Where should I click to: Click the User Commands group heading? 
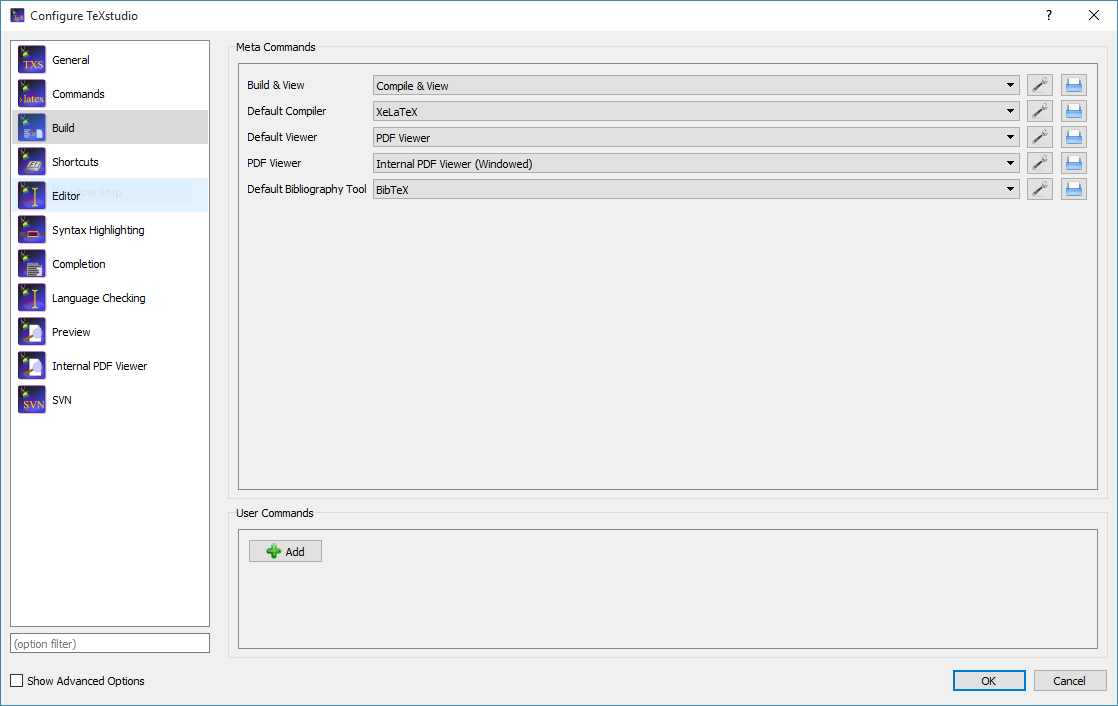pyautogui.click(x=275, y=513)
